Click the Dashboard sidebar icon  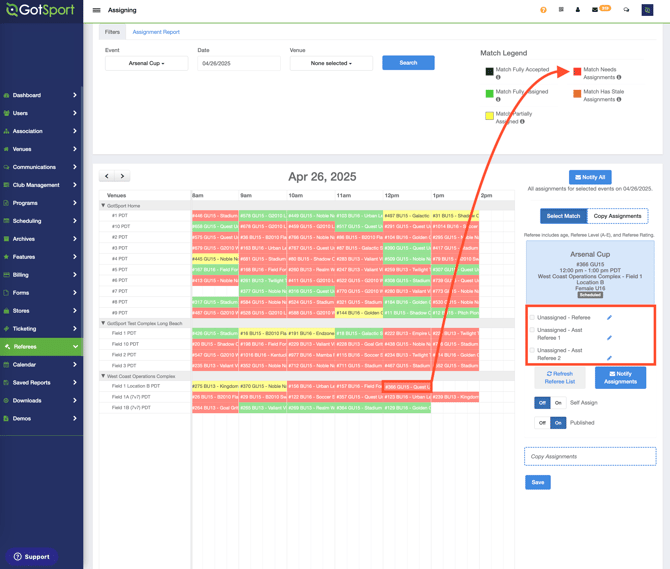pyautogui.click(x=6, y=95)
